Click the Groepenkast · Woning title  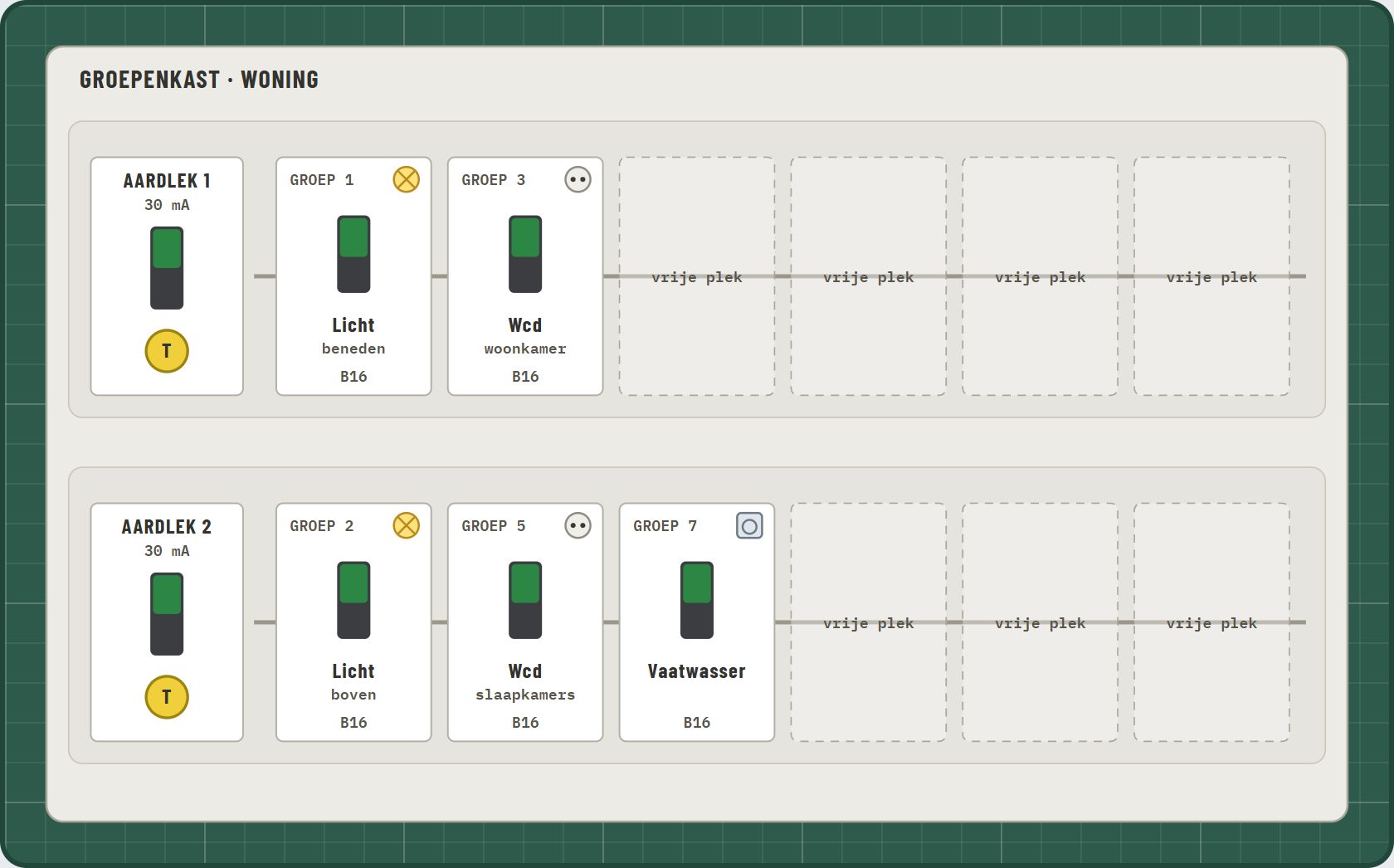pos(199,80)
